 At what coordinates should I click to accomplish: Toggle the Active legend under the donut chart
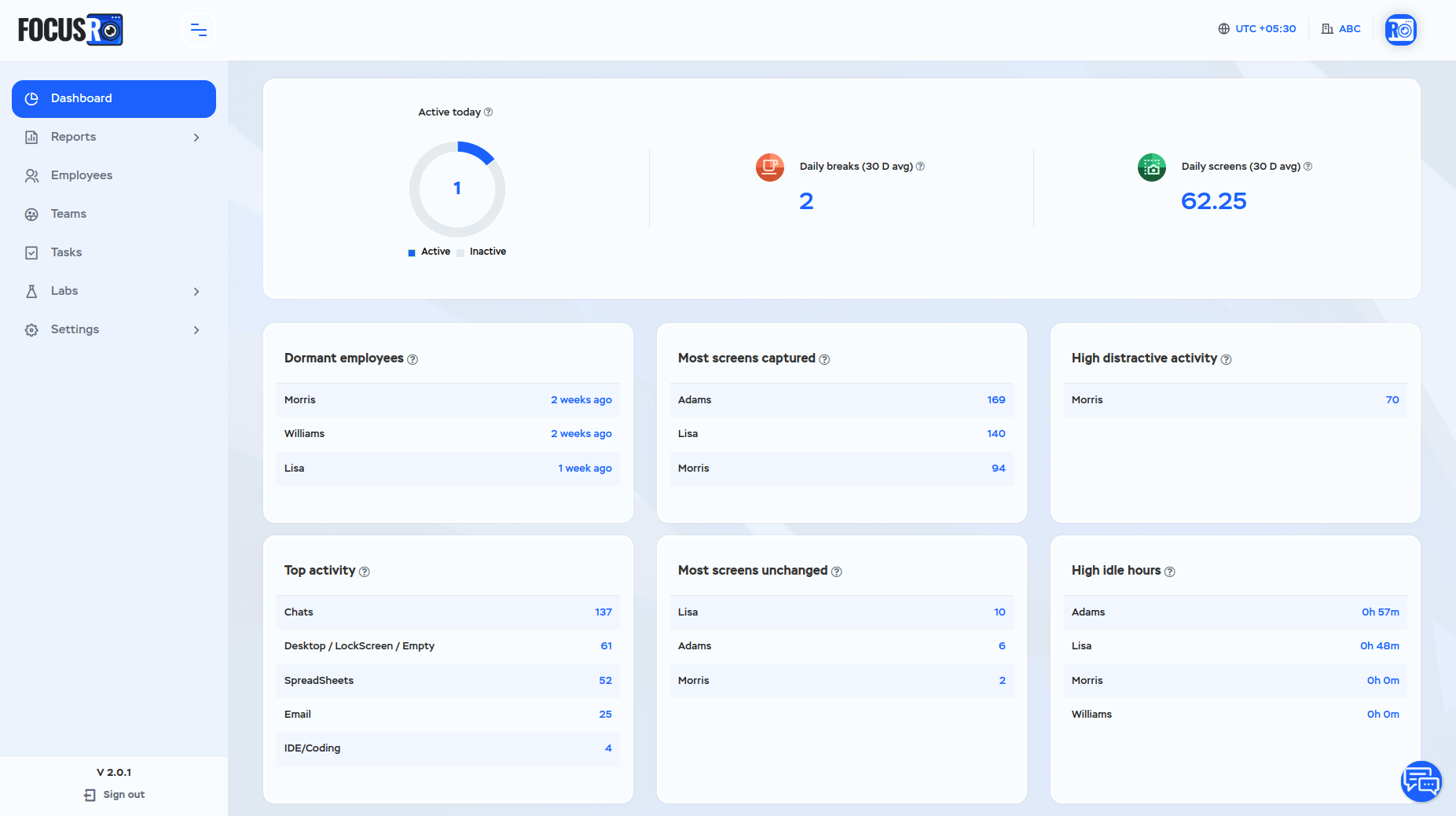click(430, 252)
